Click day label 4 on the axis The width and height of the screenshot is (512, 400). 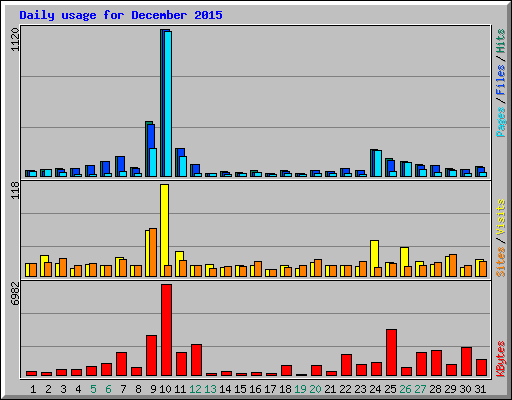(x=78, y=389)
